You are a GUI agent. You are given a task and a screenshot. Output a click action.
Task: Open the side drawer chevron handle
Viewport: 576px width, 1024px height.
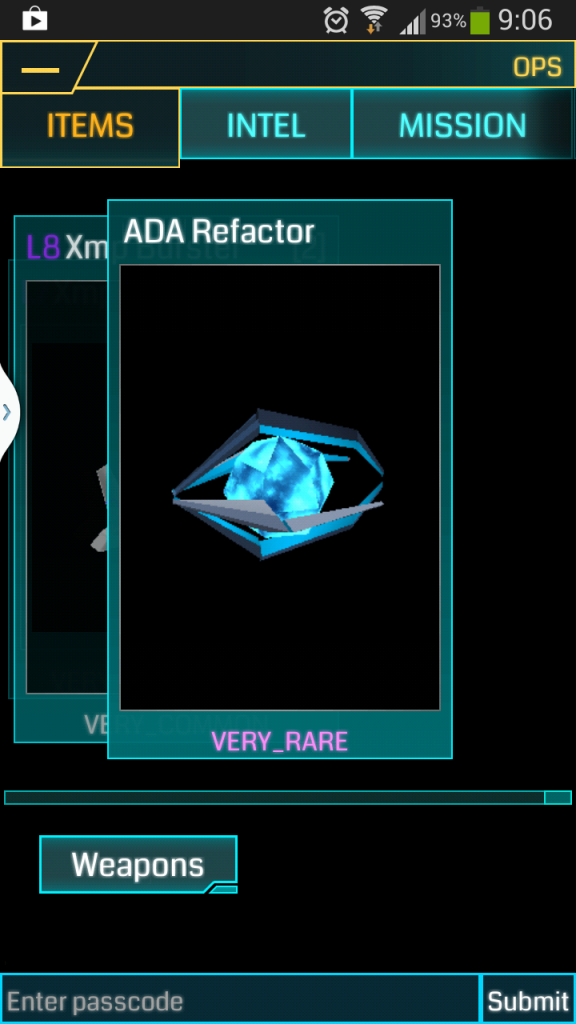click(8, 412)
